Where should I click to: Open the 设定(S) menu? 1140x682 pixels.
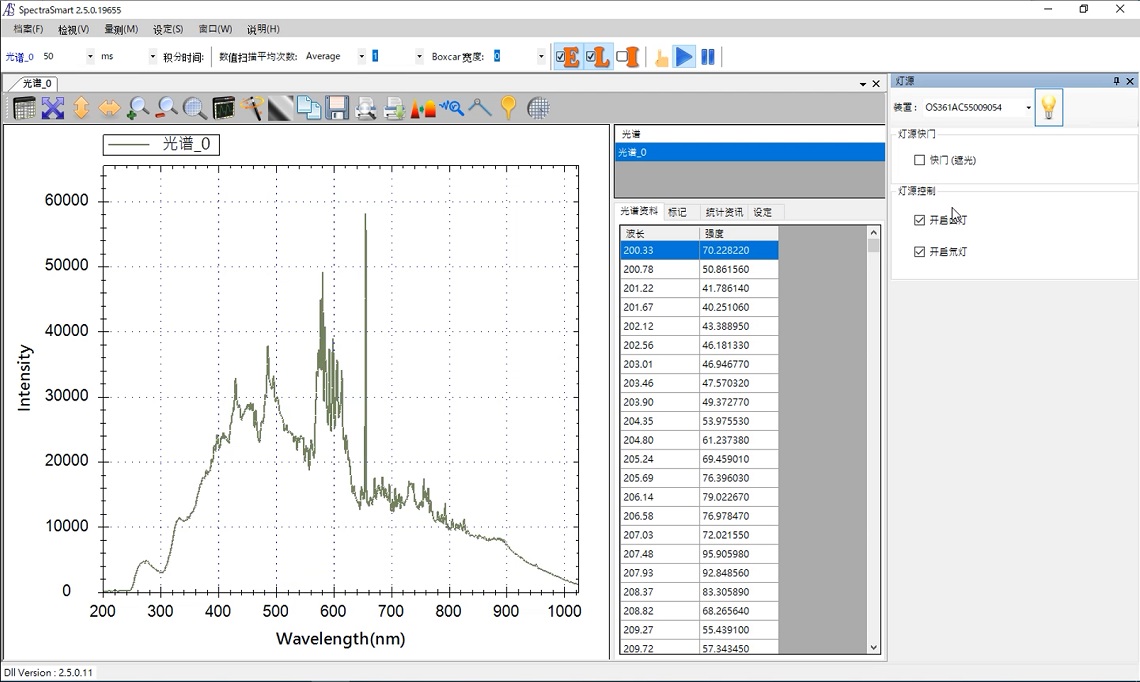pyautogui.click(x=168, y=29)
